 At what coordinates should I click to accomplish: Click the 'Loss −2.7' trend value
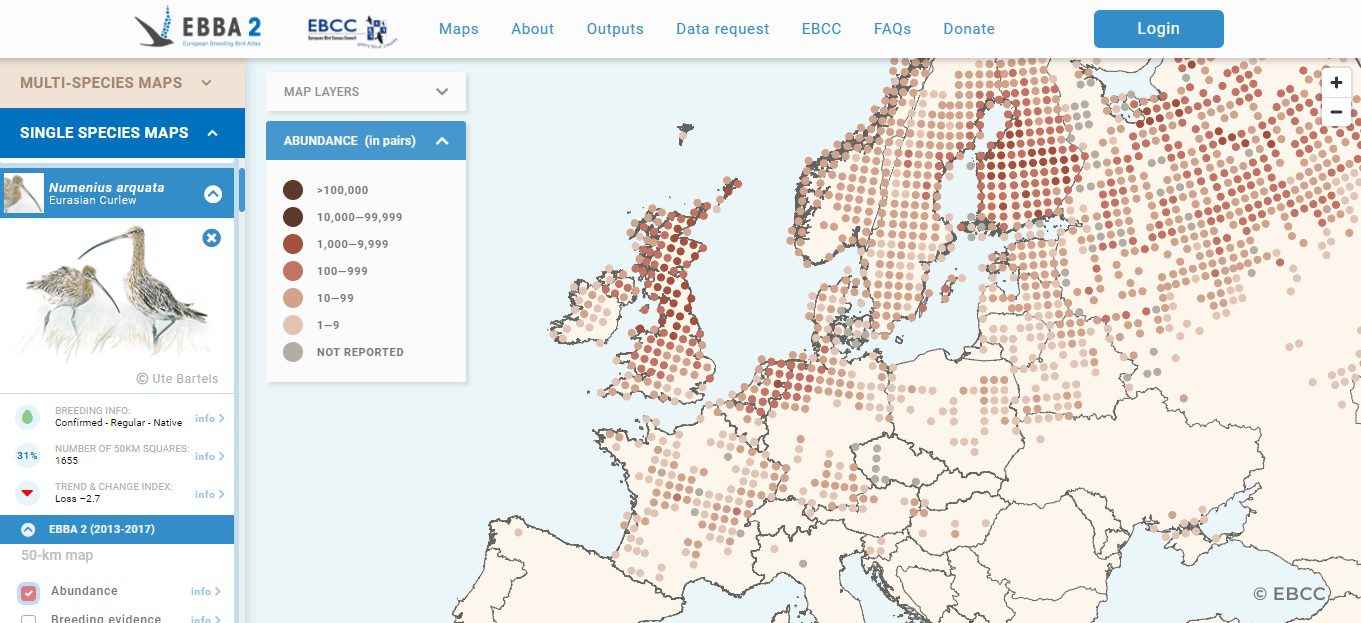(77, 498)
